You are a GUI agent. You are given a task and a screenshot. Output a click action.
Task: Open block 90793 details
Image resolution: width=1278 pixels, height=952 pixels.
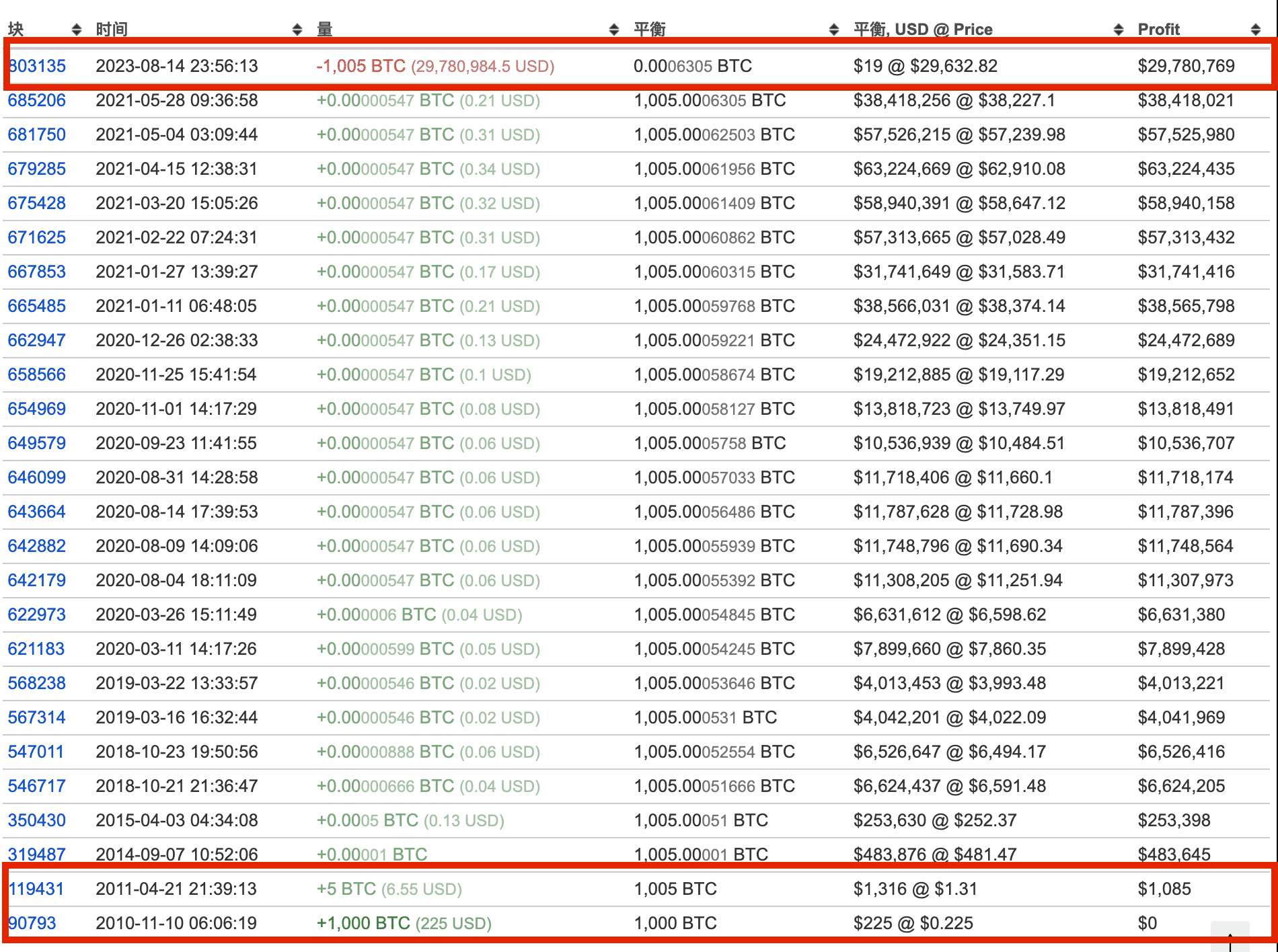pyautogui.click(x=32, y=923)
